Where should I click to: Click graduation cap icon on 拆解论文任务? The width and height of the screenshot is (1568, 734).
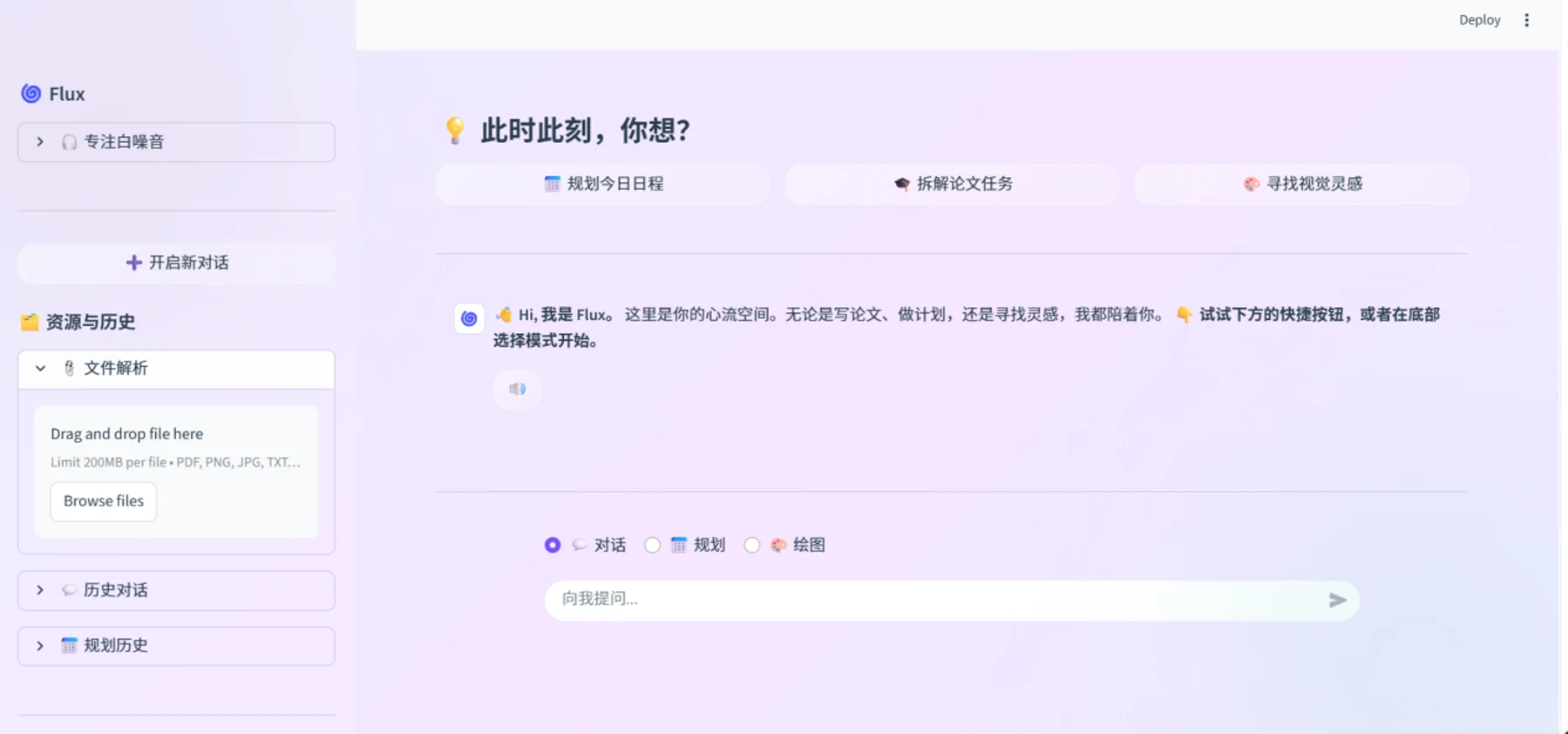(x=902, y=184)
